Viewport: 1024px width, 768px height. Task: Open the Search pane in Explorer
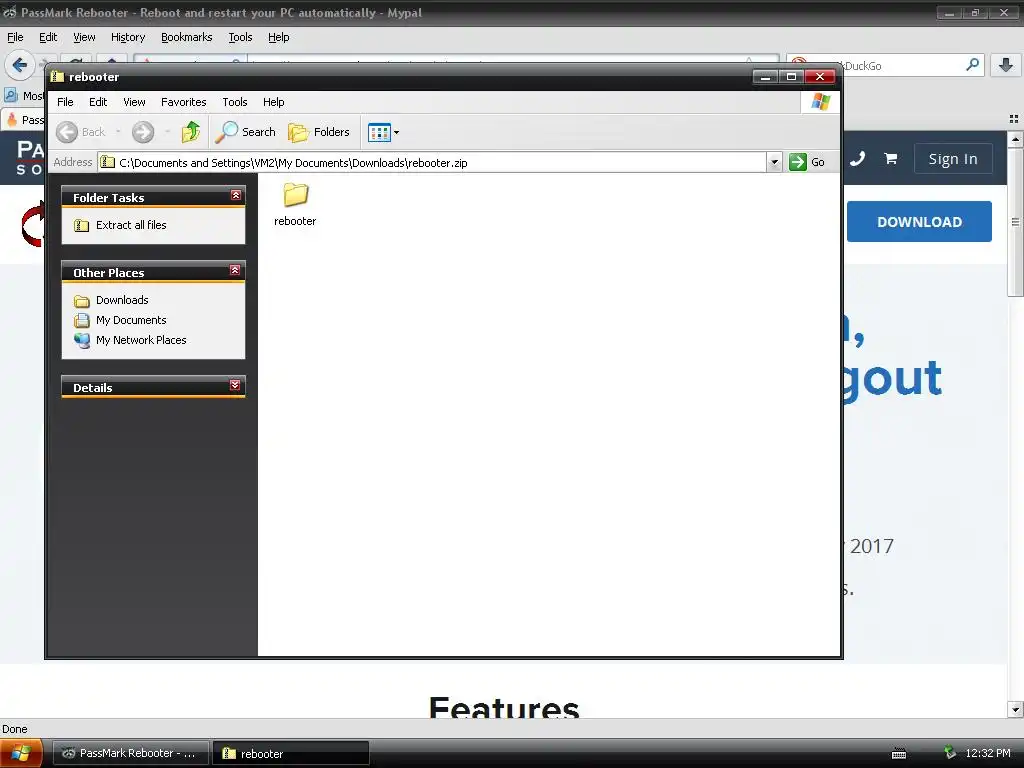[246, 132]
